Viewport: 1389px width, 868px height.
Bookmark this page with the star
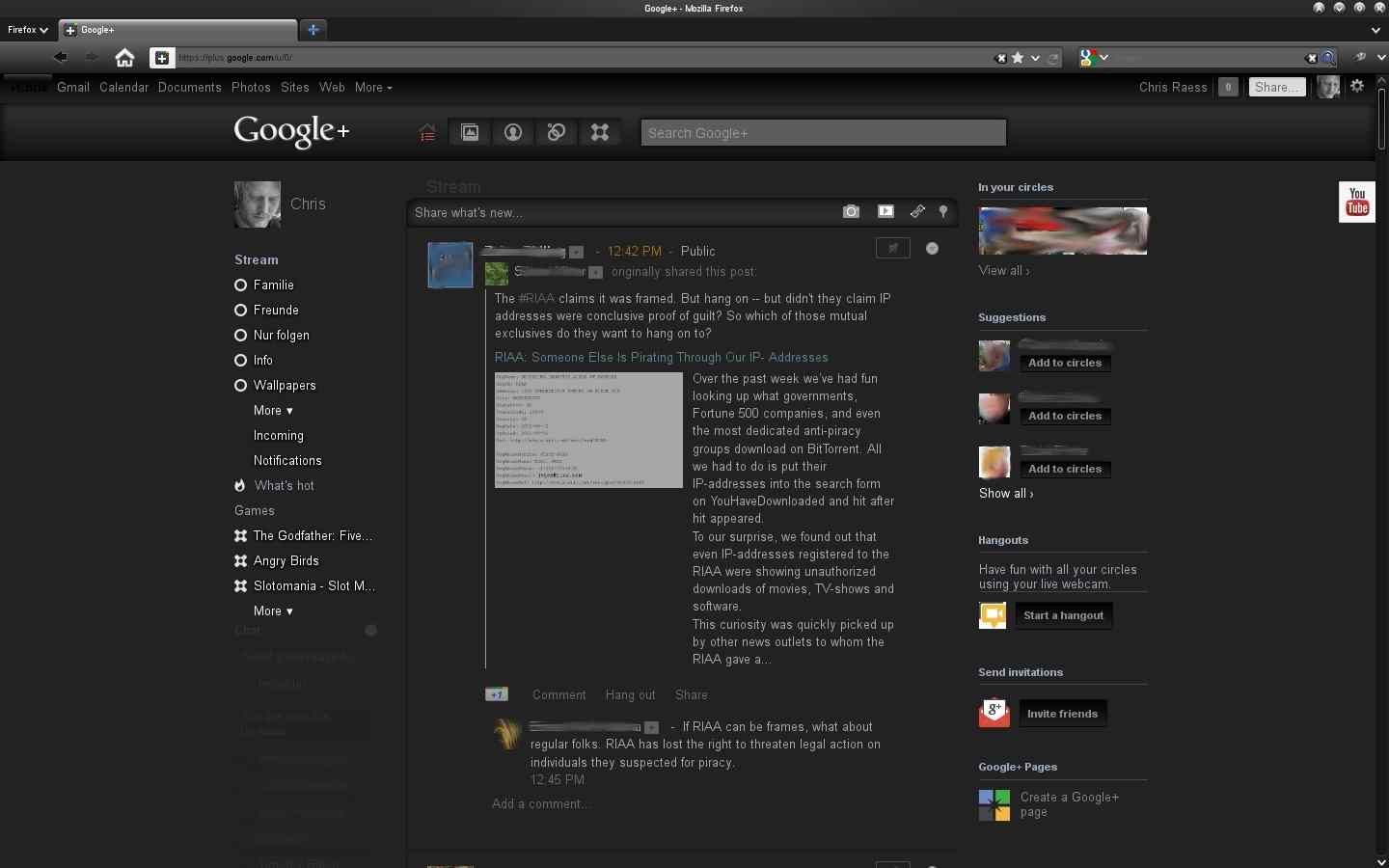click(x=1018, y=58)
